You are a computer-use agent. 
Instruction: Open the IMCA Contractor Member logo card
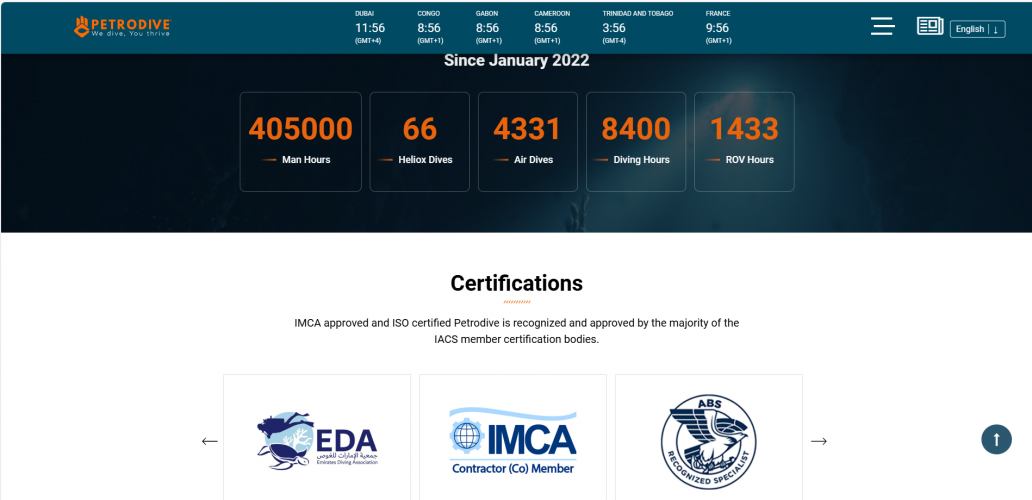(513, 438)
